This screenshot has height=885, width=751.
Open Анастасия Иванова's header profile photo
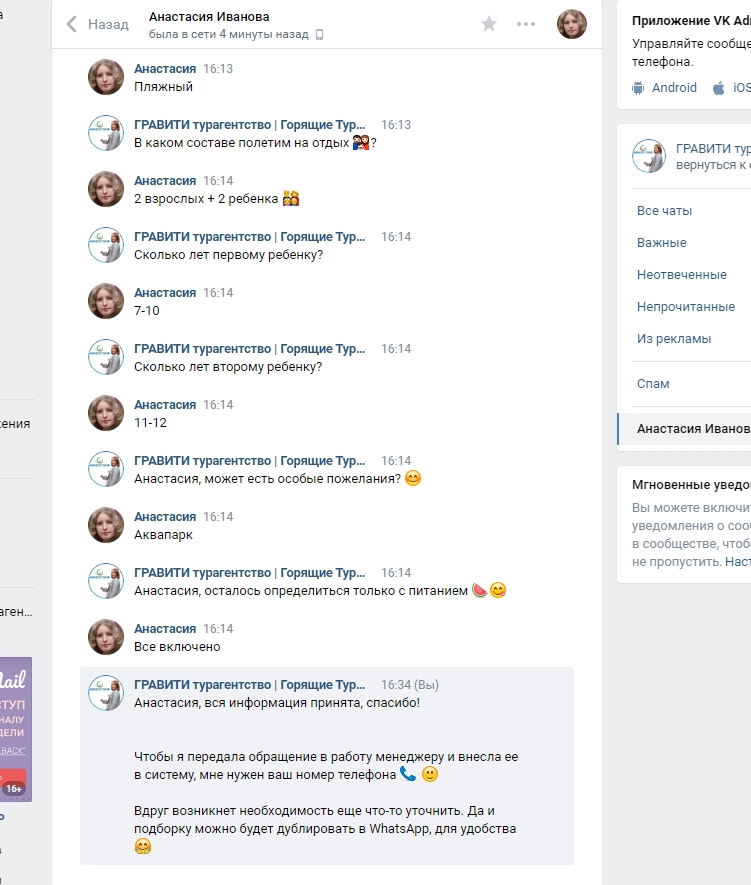(x=572, y=24)
